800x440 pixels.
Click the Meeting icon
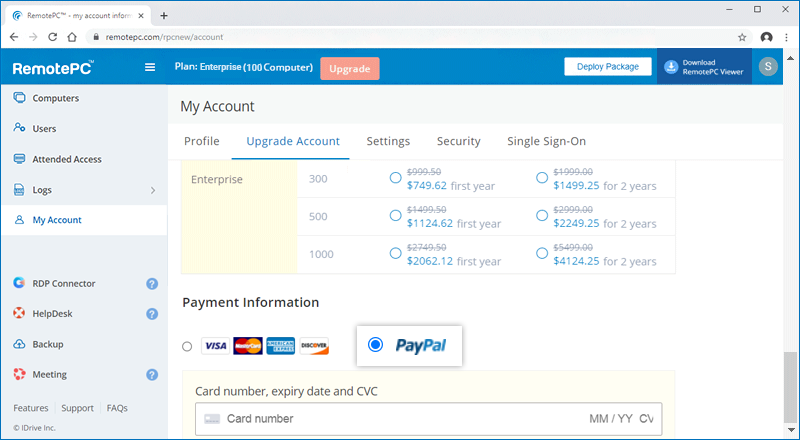(19, 374)
